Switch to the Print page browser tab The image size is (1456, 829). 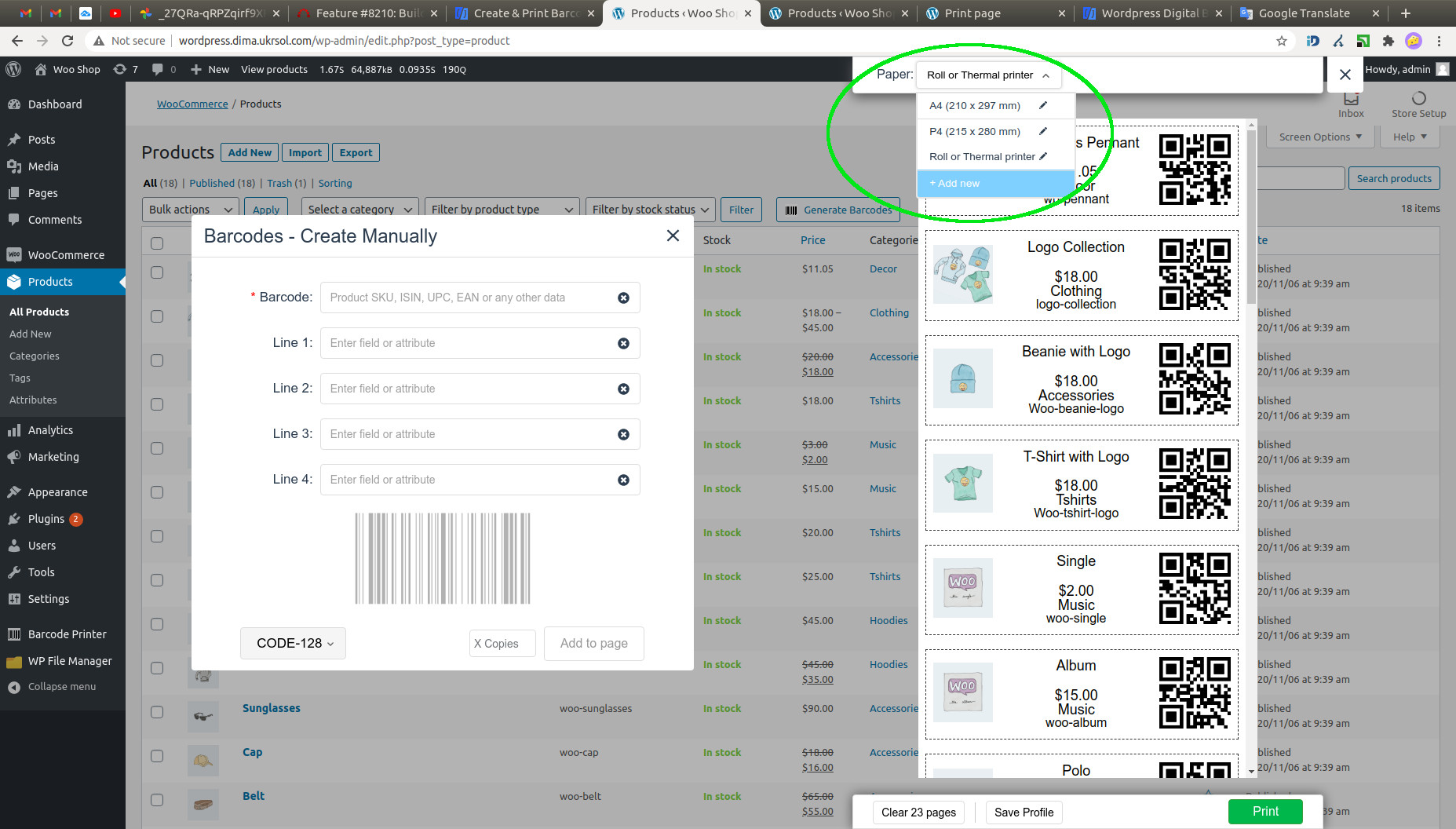coord(995,13)
